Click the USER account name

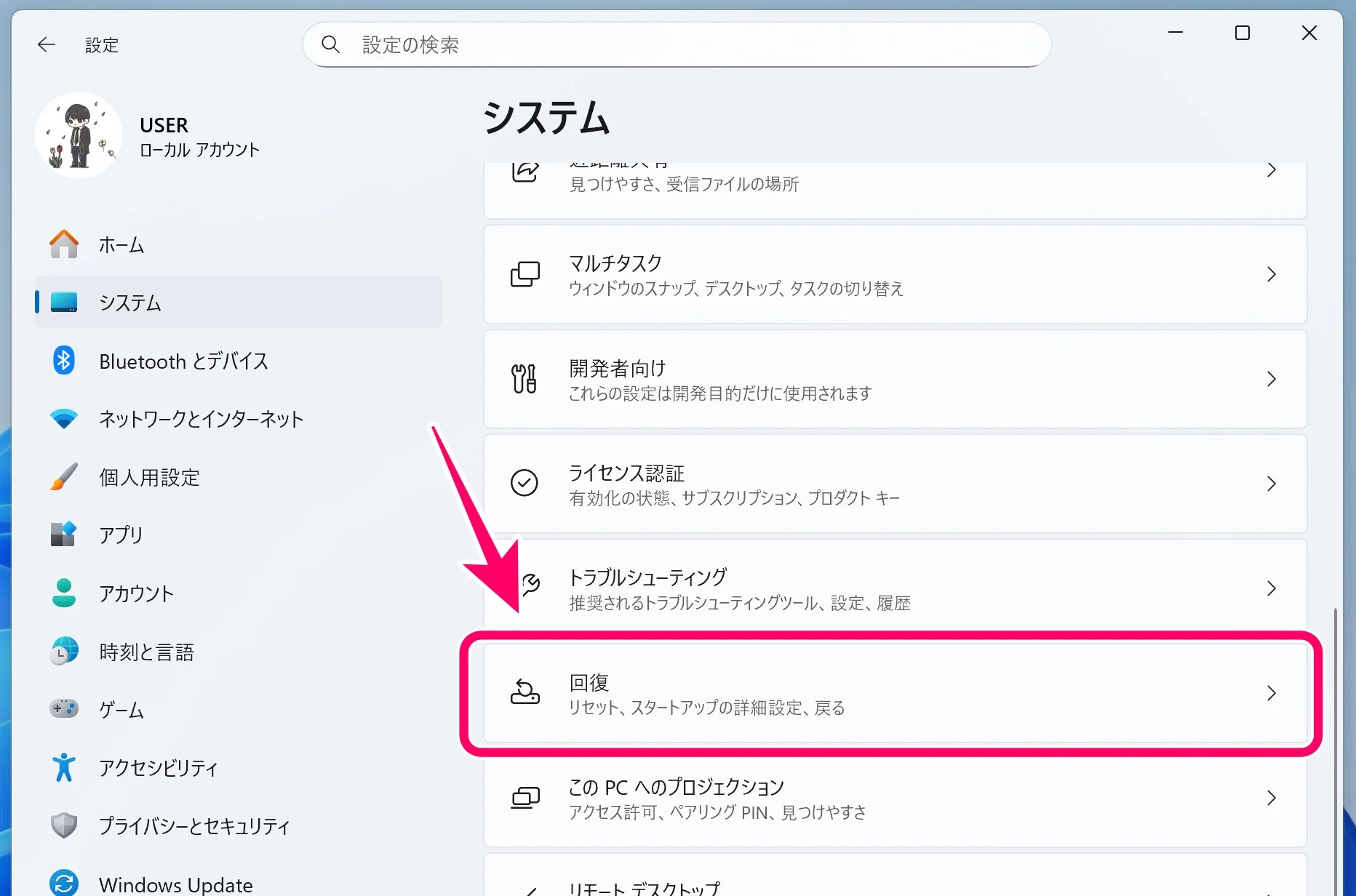click(164, 125)
